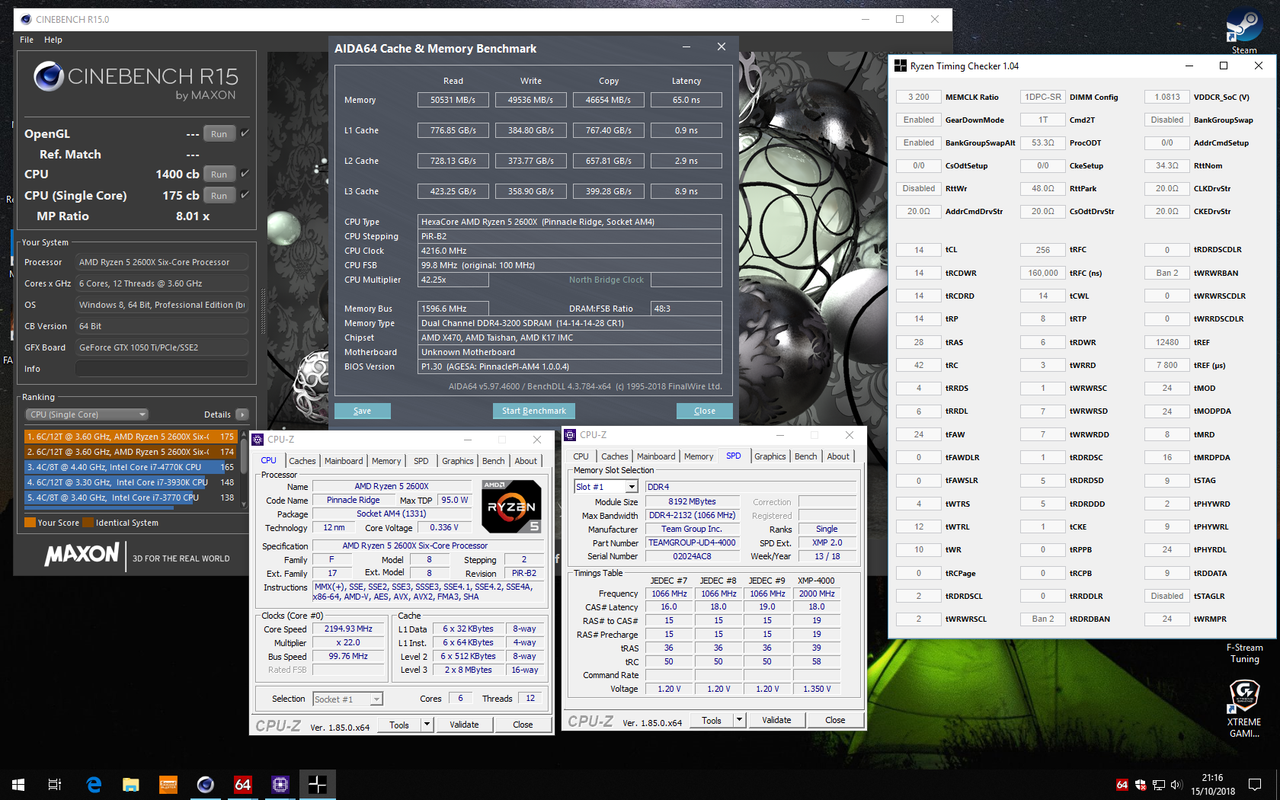
Task: Click the VDDCR_SoC 1.0813 value field
Action: click(1167, 97)
